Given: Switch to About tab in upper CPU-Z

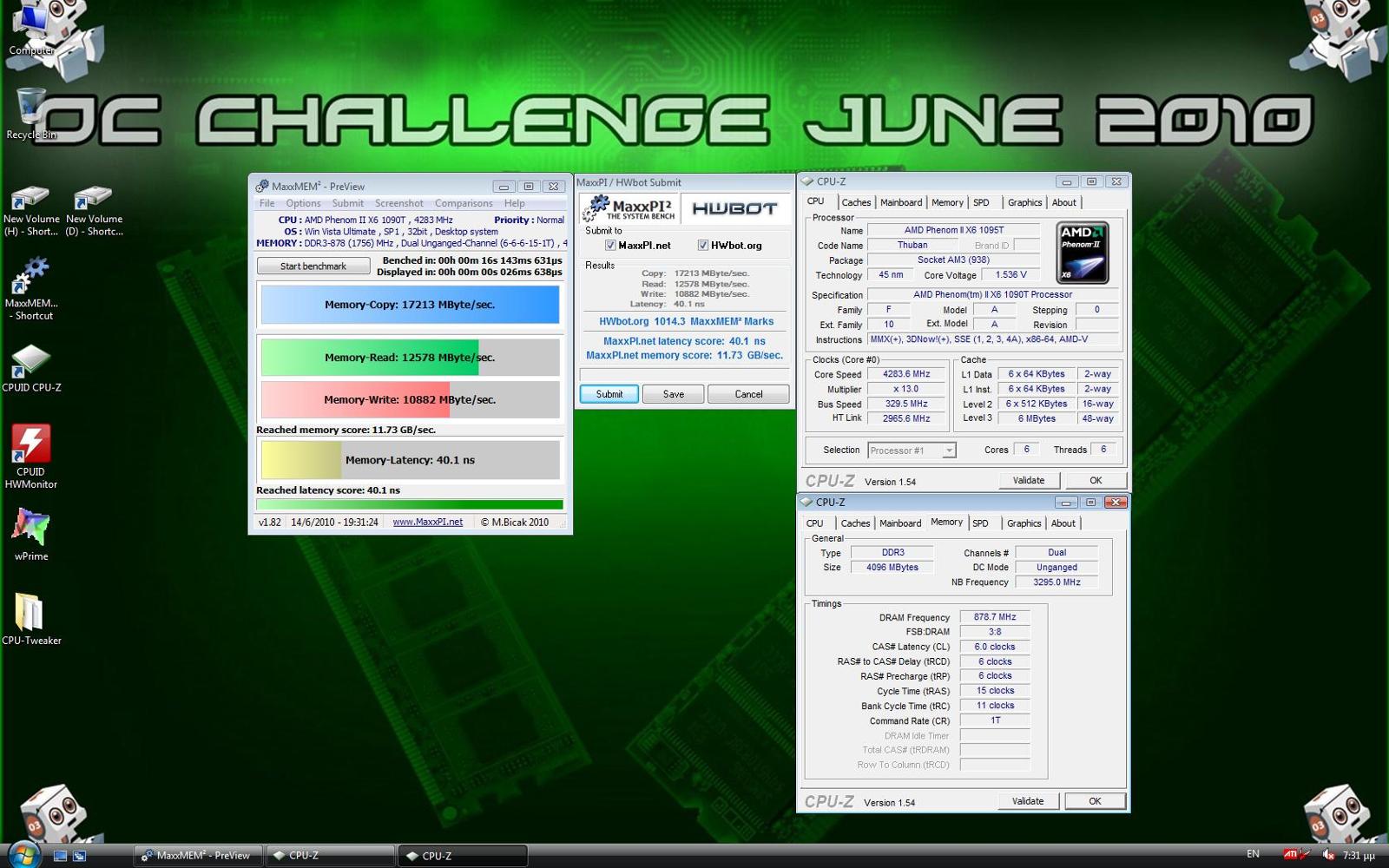Looking at the screenshot, I should pos(1064,202).
